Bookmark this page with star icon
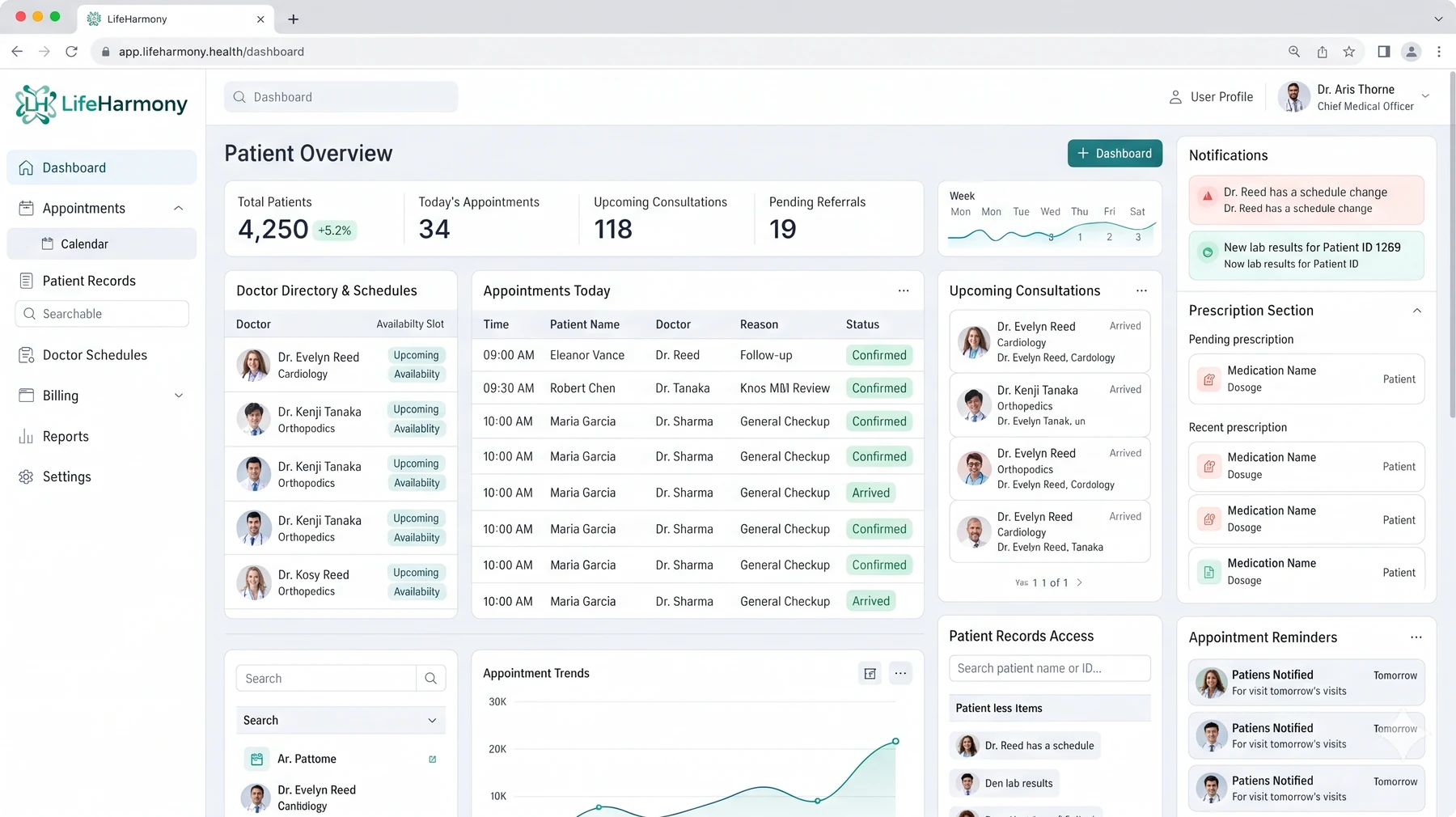The height and width of the screenshot is (817, 1456). pos(1349,52)
